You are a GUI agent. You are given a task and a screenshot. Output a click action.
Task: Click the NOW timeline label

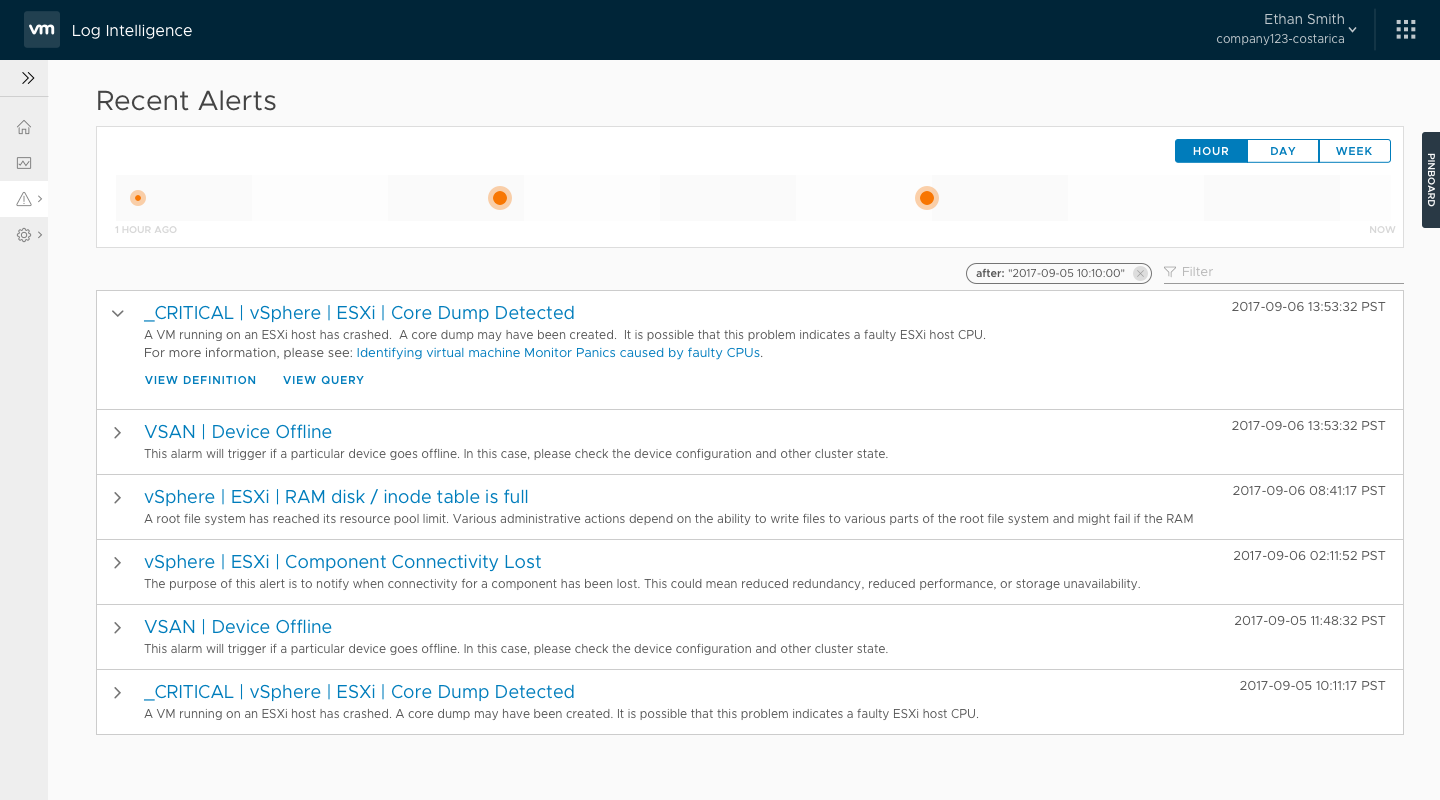1382,230
